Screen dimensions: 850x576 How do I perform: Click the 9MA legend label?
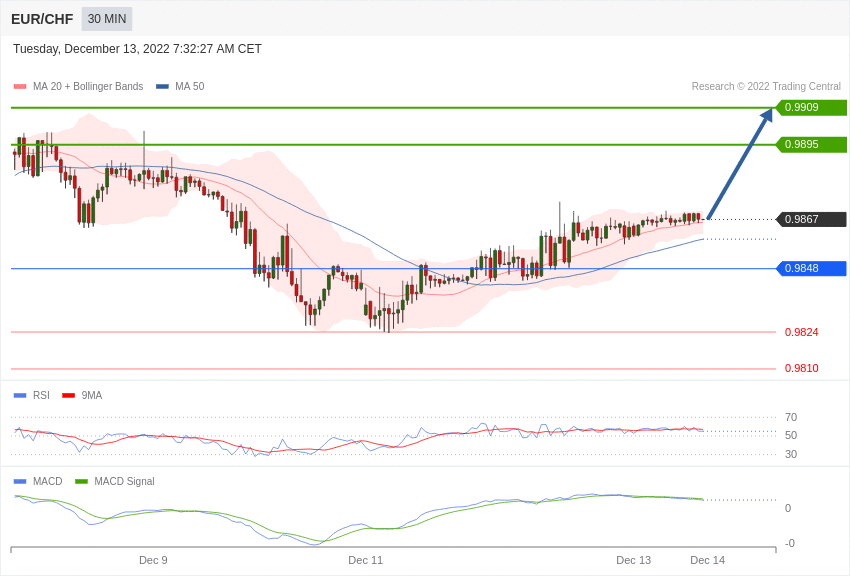92,396
